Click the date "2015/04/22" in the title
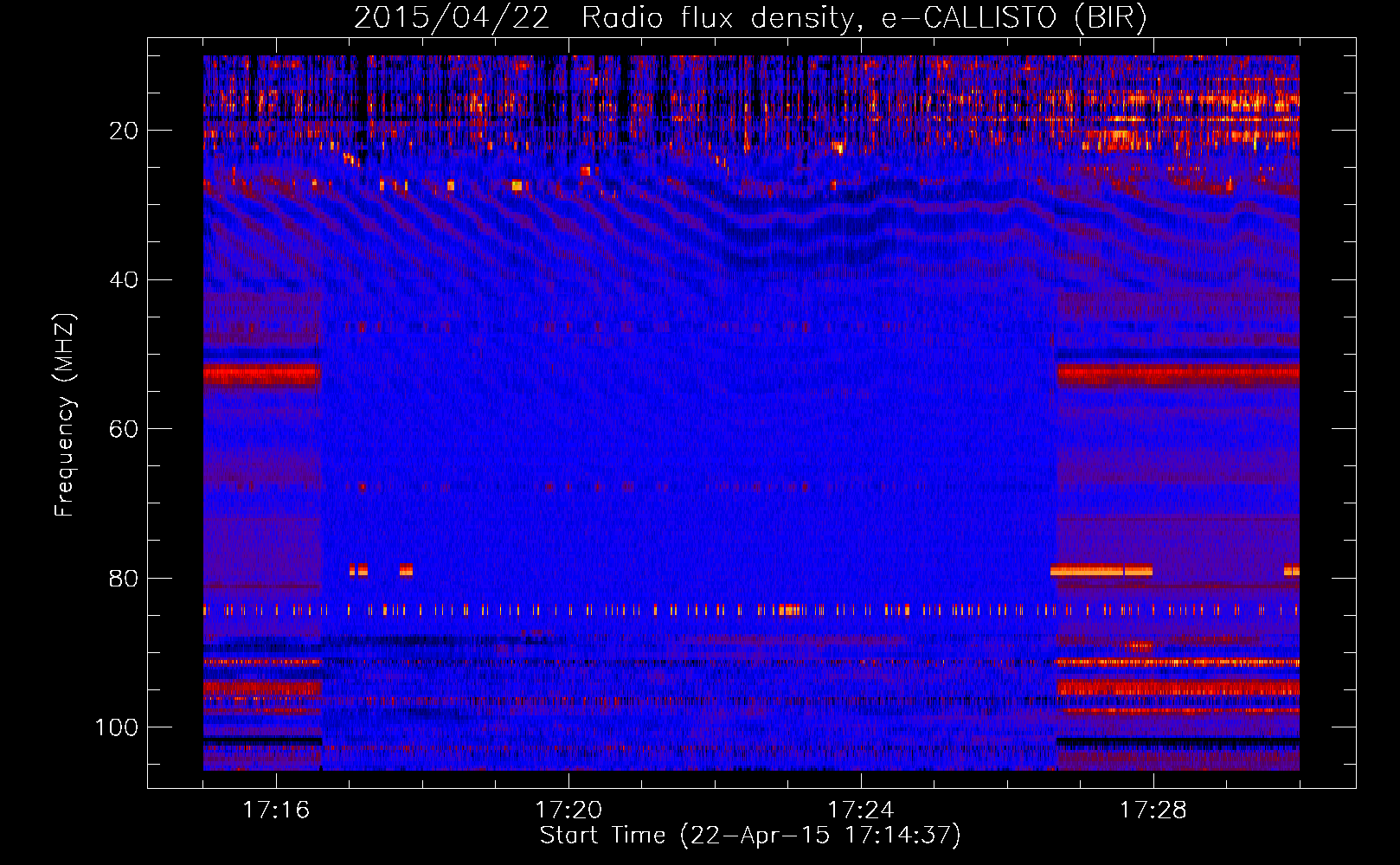The image size is (1400, 865). 452,17
